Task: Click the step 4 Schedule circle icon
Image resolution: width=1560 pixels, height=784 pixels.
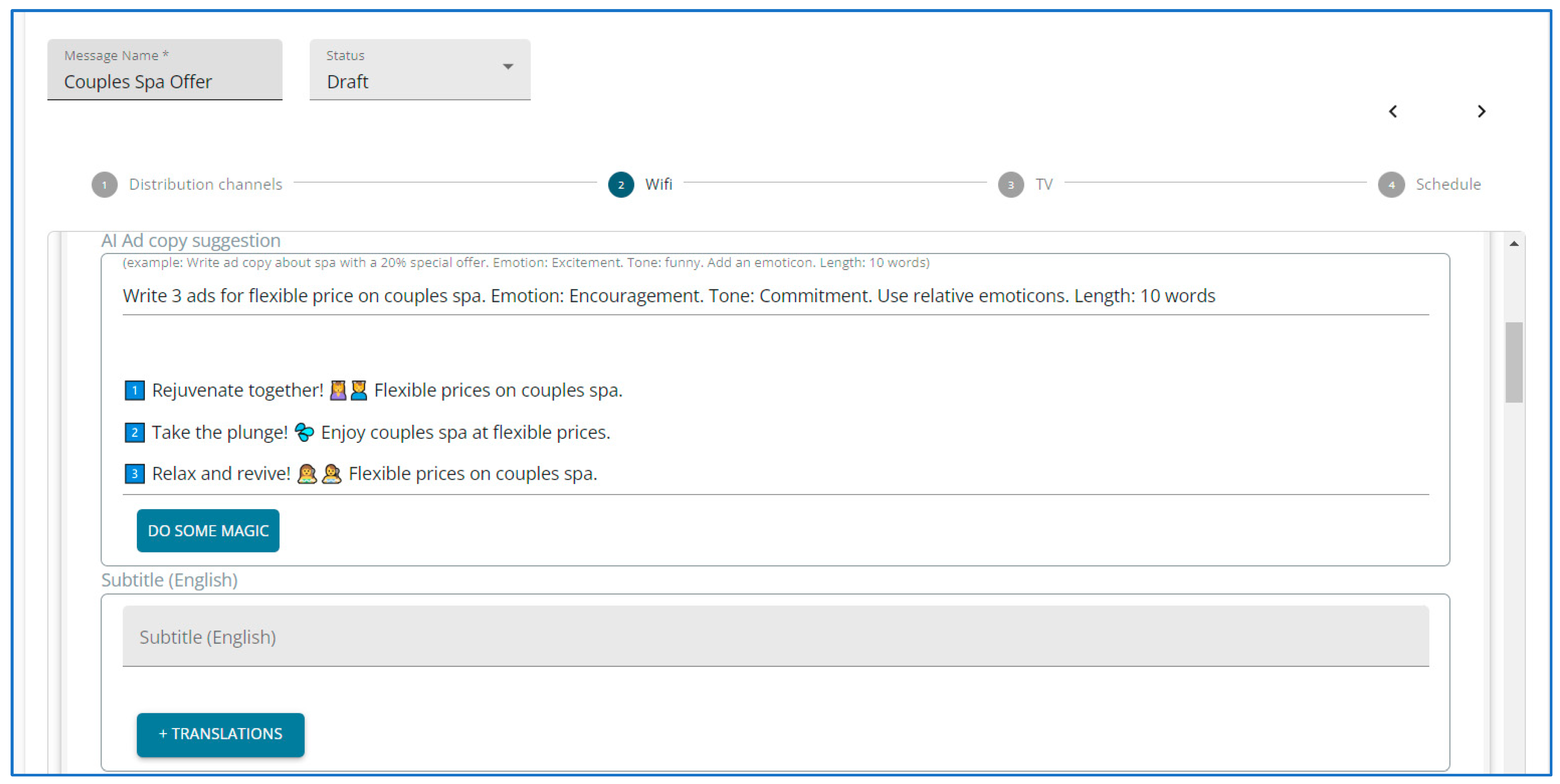Action: coord(1391,185)
